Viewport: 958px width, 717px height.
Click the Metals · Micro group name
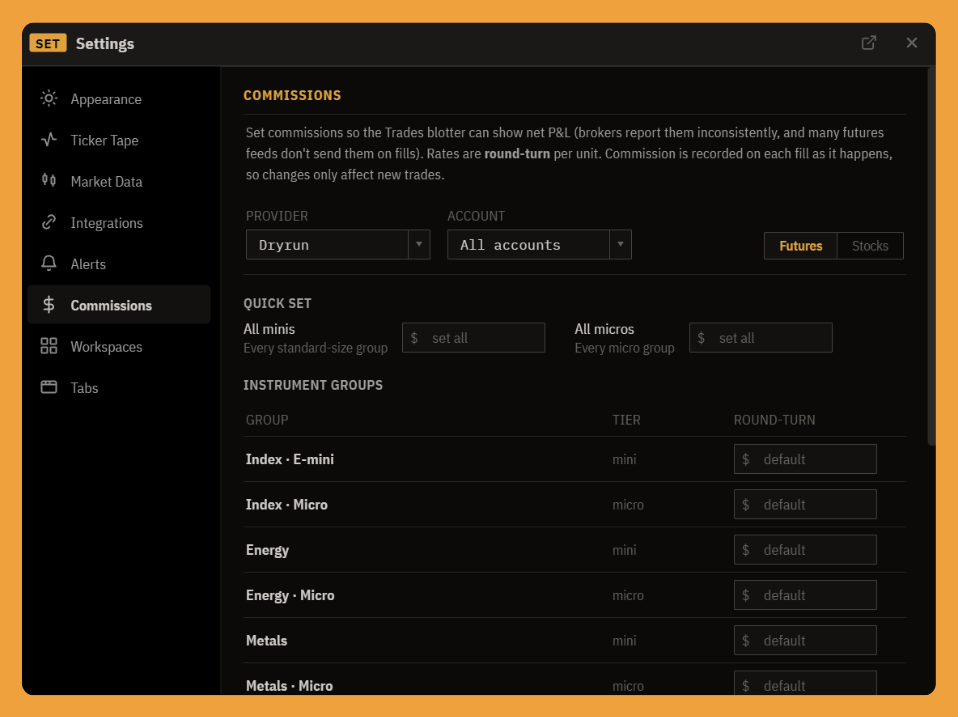click(x=289, y=686)
